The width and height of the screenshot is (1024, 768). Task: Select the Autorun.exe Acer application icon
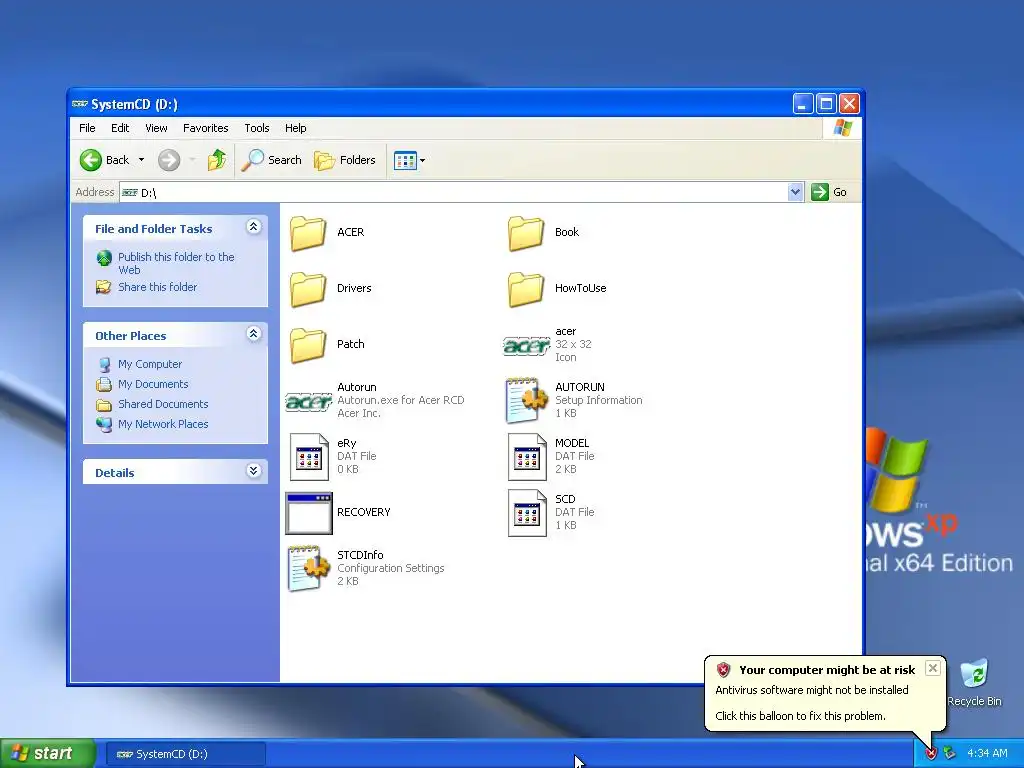(x=308, y=401)
